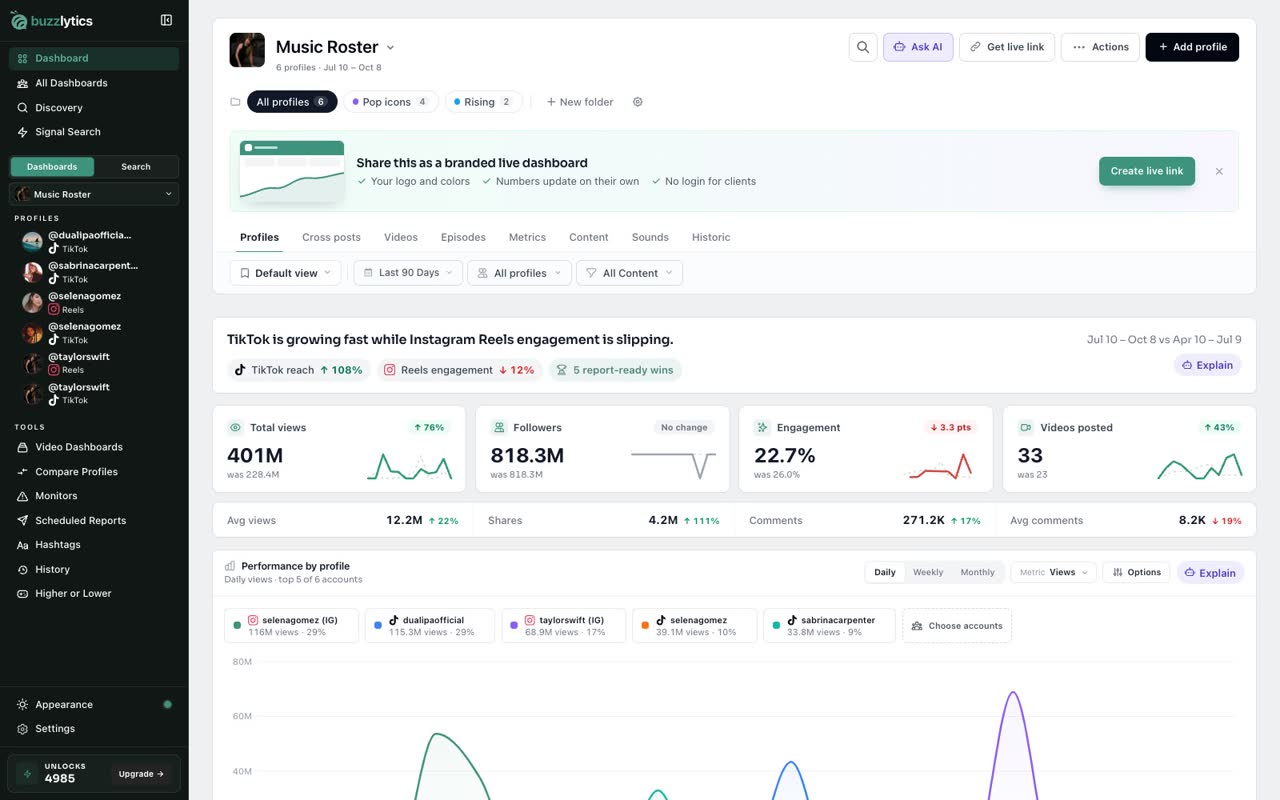Select the Historic tab
Image resolution: width=1280 pixels, height=800 pixels.
coord(711,237)
